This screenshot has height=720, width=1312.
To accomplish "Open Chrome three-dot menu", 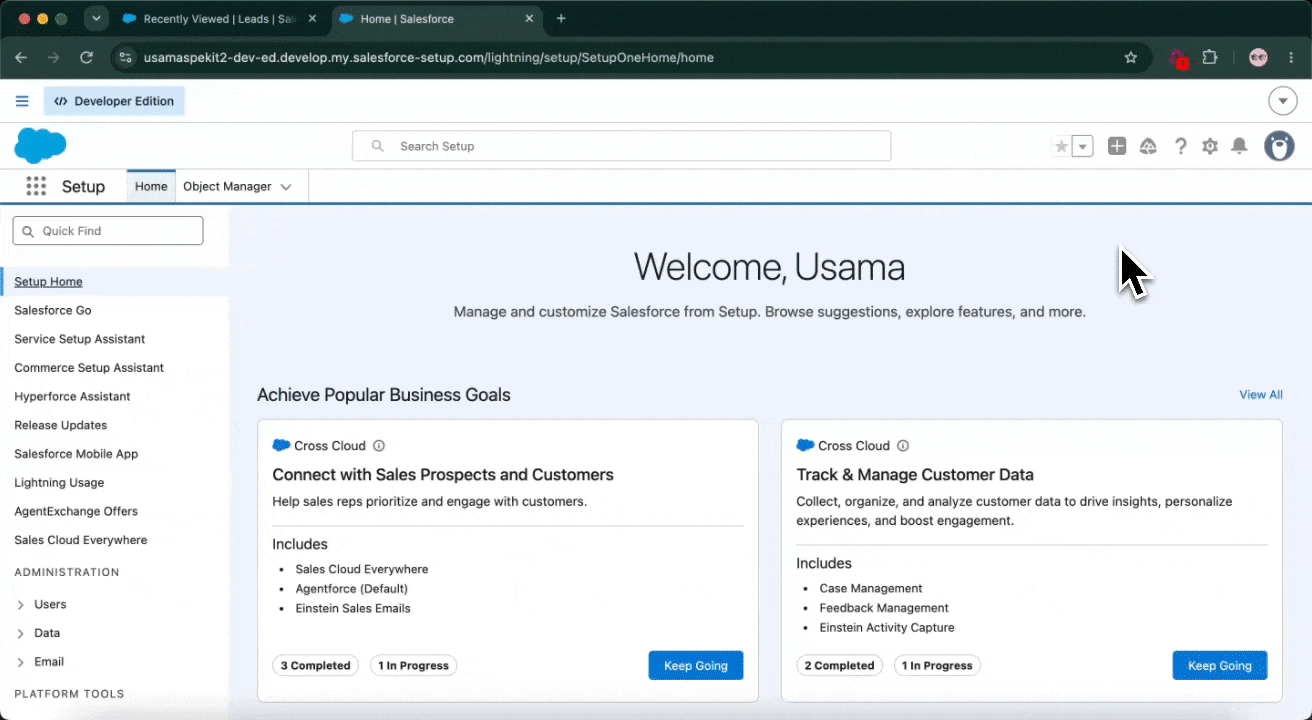I will tap(1292, 58).
